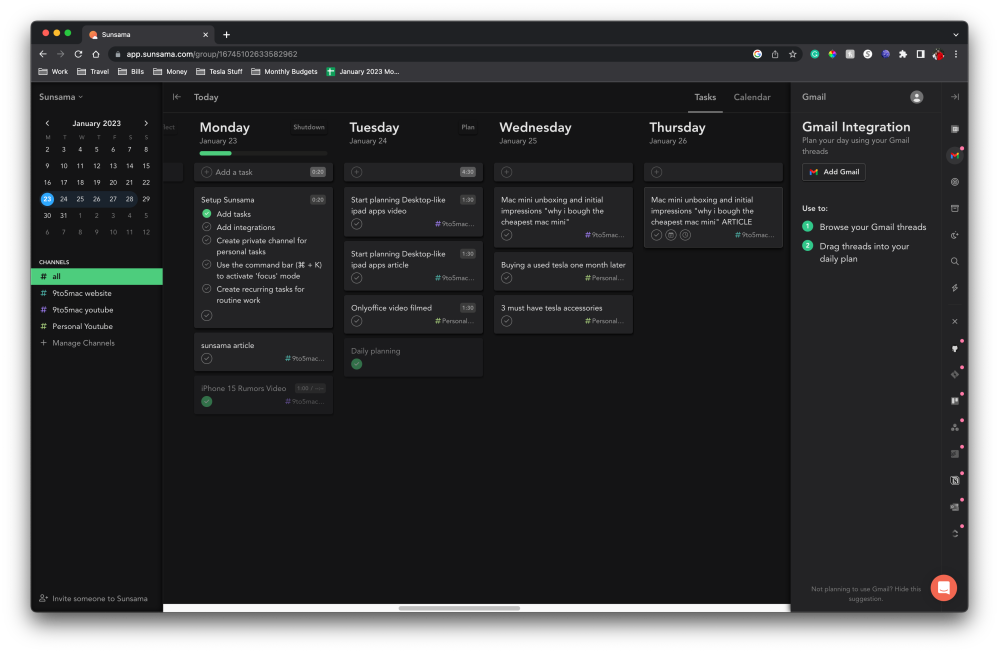The height and width of the screenshot is (653, 999).
Task: Open the Gmail integration icon in right rail
Action: coord(955,156)
